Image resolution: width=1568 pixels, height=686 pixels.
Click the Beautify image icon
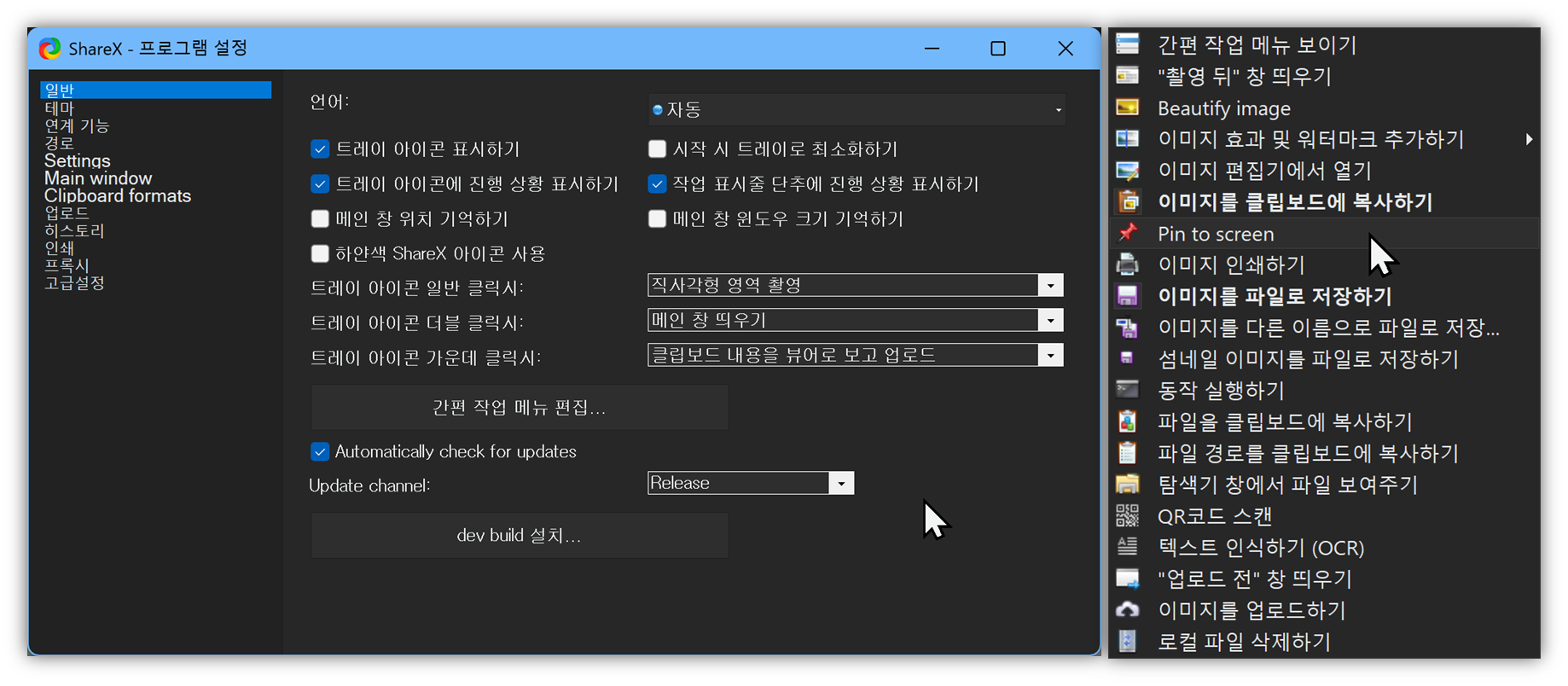click(x=1128, y=108)
